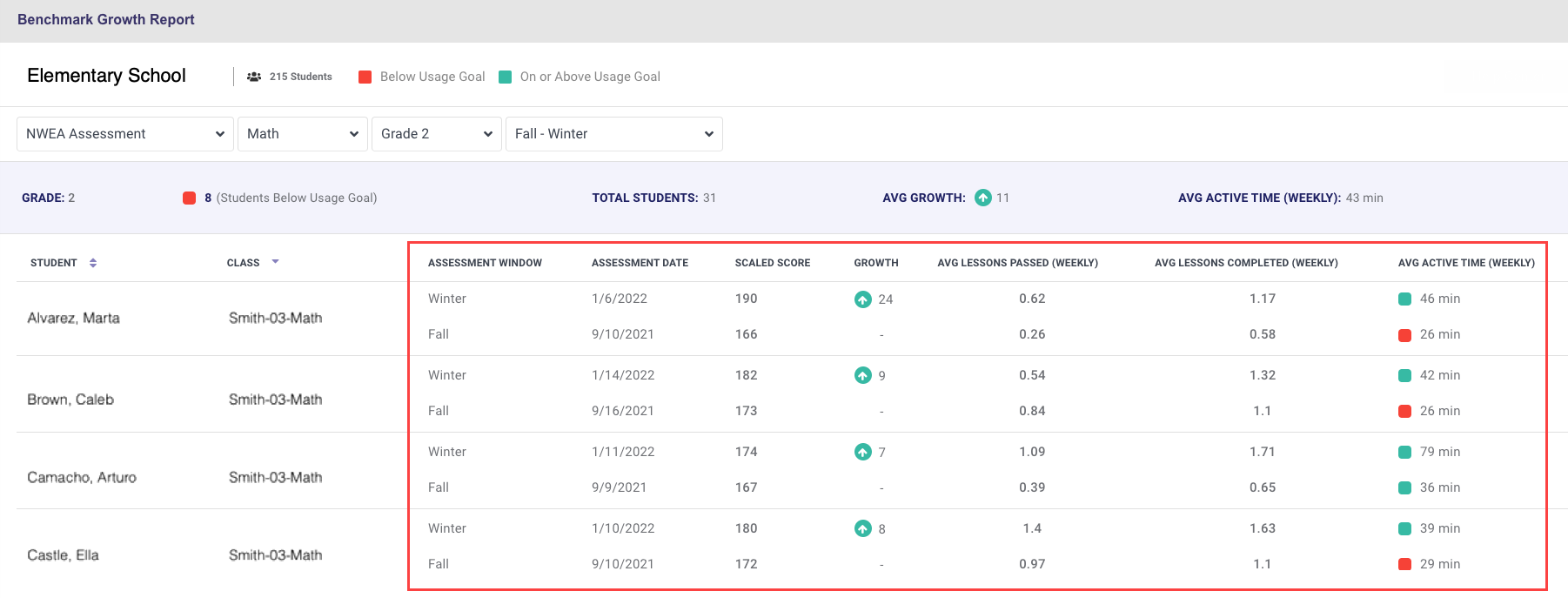Viewport: 1568px width, 598px height.
Task: Open student Camacho, Arturo
Action: (82, 478)
